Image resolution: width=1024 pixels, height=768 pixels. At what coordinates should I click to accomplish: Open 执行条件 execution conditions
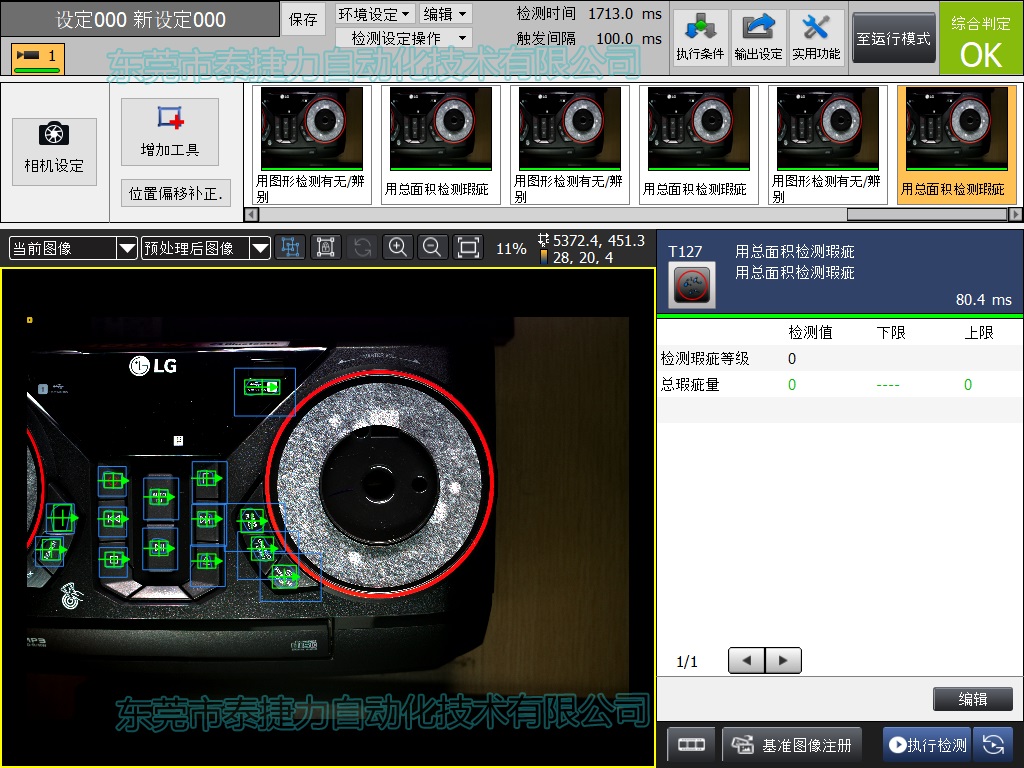point(700,38)
